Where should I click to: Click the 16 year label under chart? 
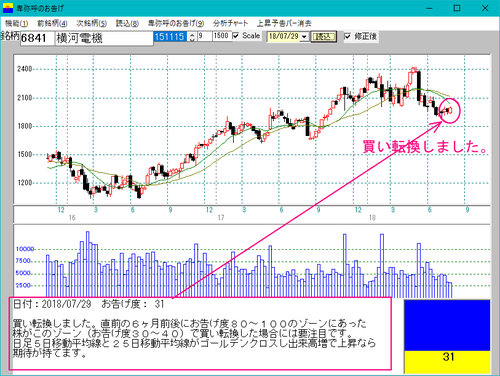pyautogui.click(x=72, y=218)
